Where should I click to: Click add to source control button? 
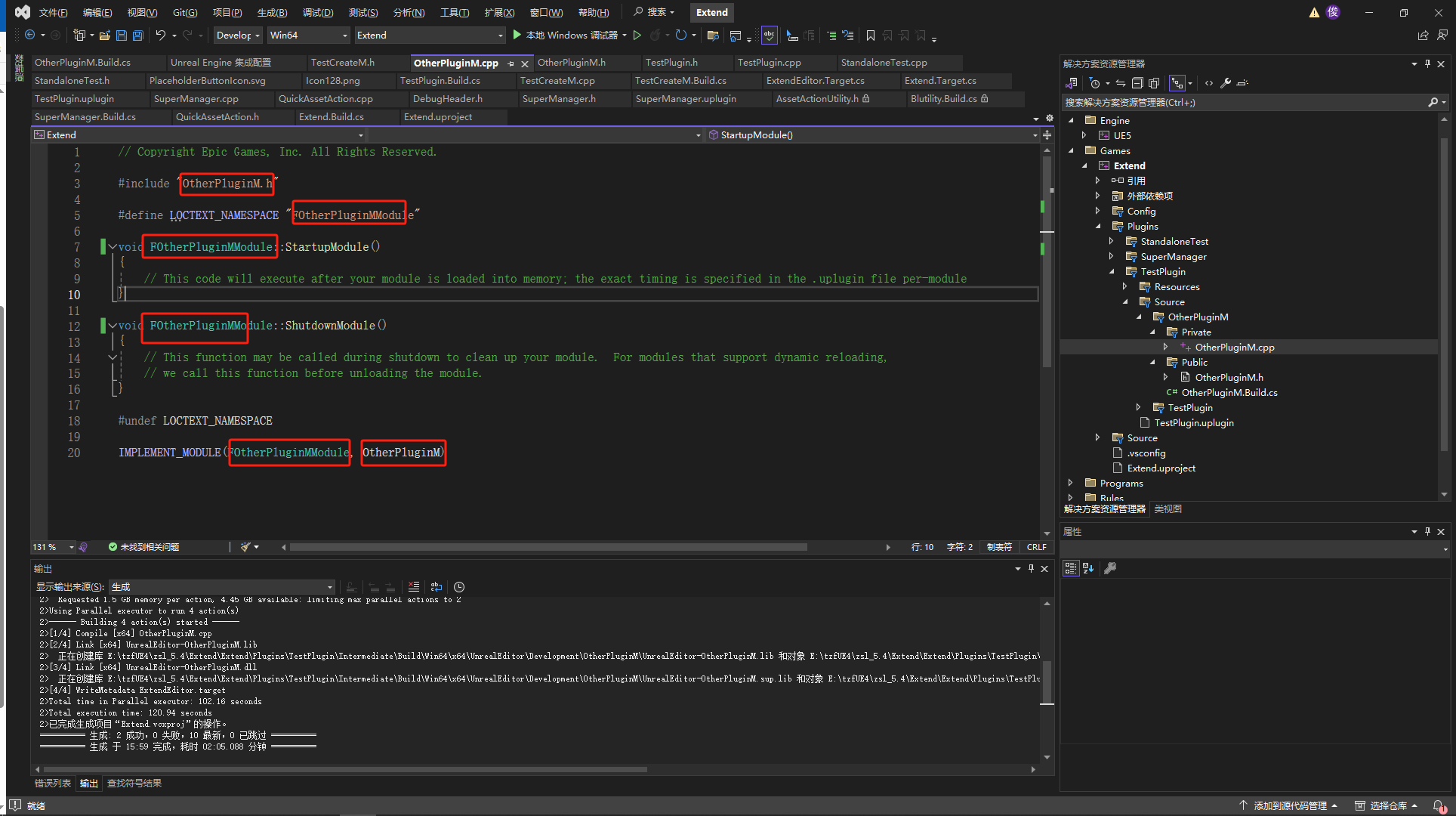coord(1289,805)
